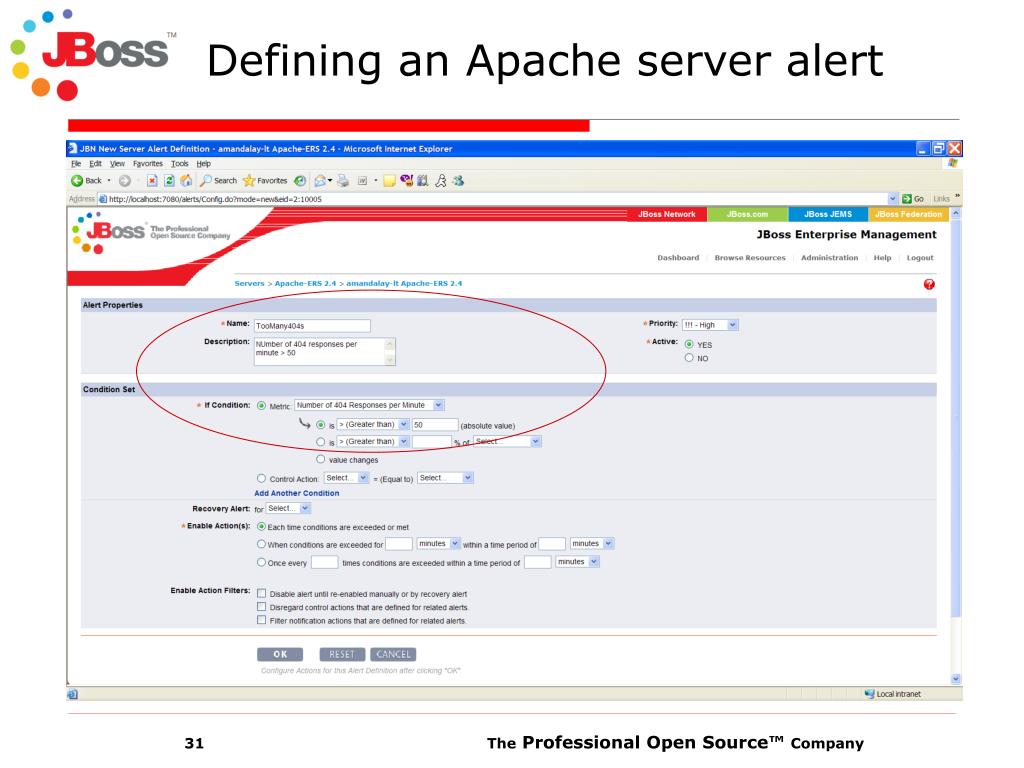Click the toolbar icon left of AIM

pos(423,181)
